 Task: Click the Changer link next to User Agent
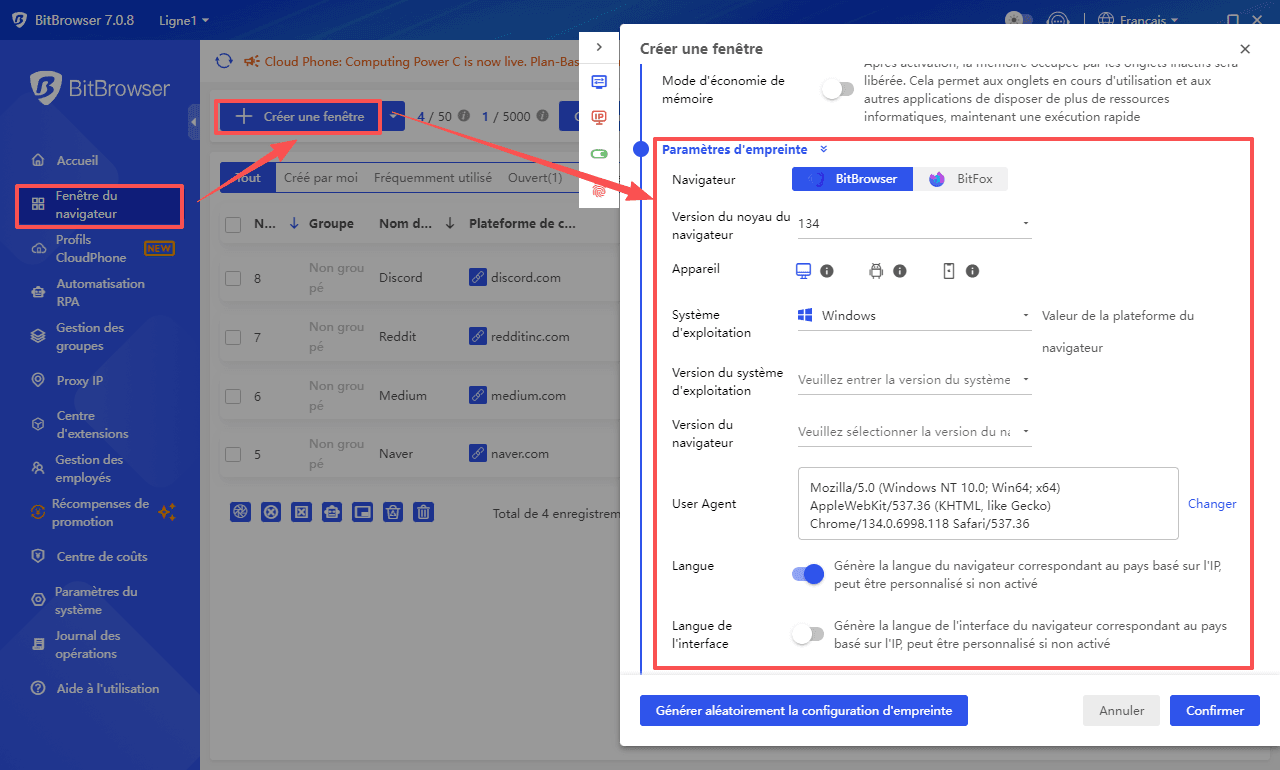click(1212, 504)
